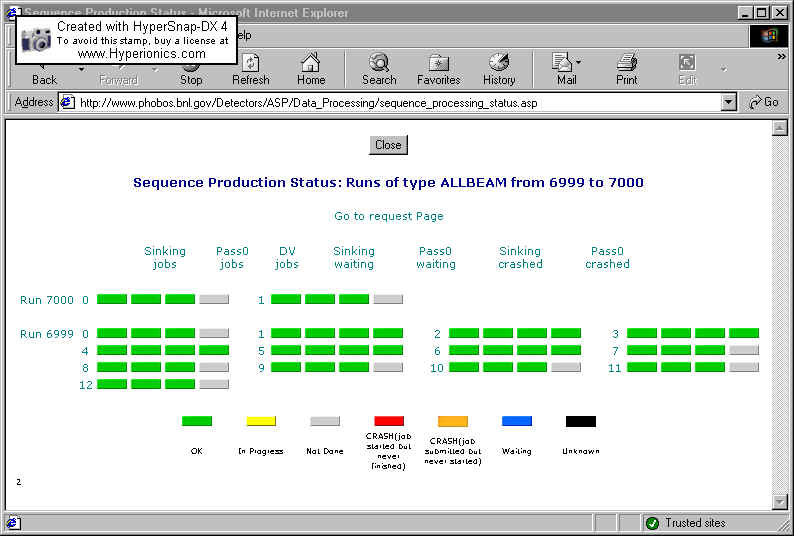Click the Close button on the page
This screenshot has width=794, height=536.
click(388, 145)
